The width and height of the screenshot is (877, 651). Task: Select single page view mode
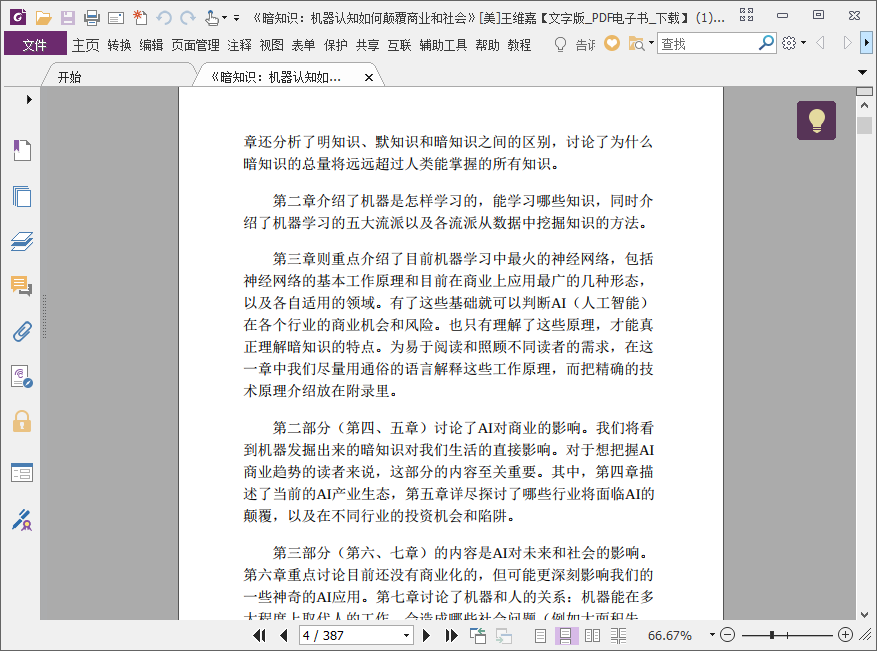click(x=540, y=635)
